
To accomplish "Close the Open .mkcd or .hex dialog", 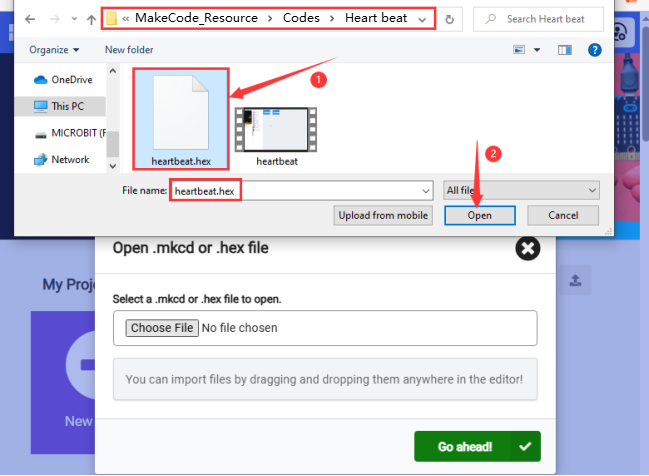I will coord(528,248).
